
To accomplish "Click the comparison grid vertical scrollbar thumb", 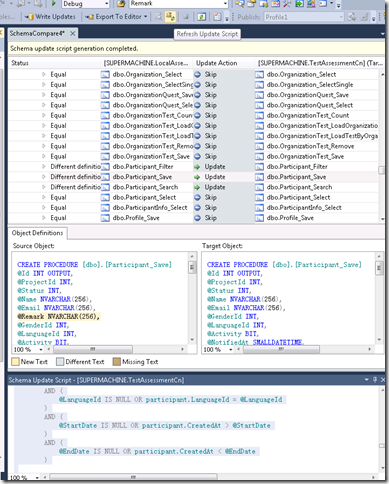I will click(x=382, y=170).
